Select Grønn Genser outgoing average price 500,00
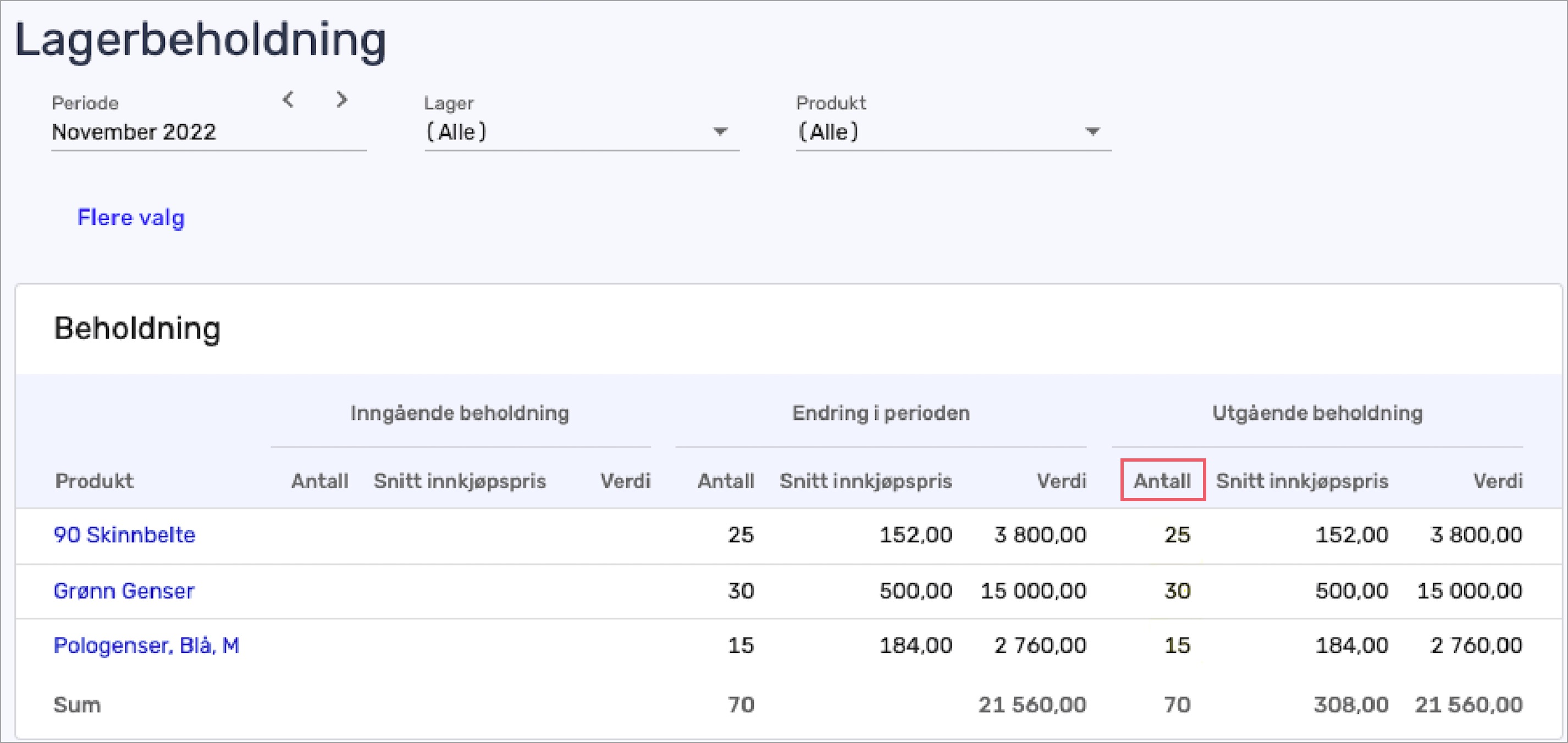1568x743 pixels. (1352, 591)
